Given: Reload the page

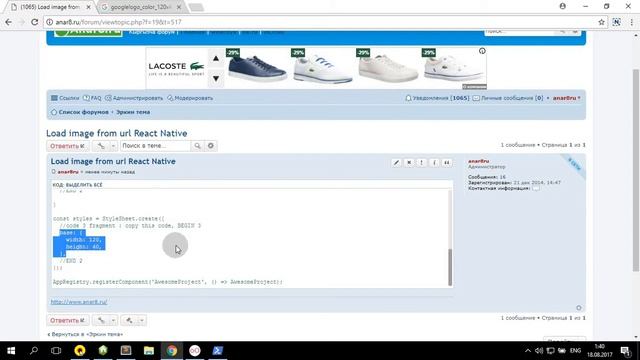Looking at the screenshot, I should (35, 22).
